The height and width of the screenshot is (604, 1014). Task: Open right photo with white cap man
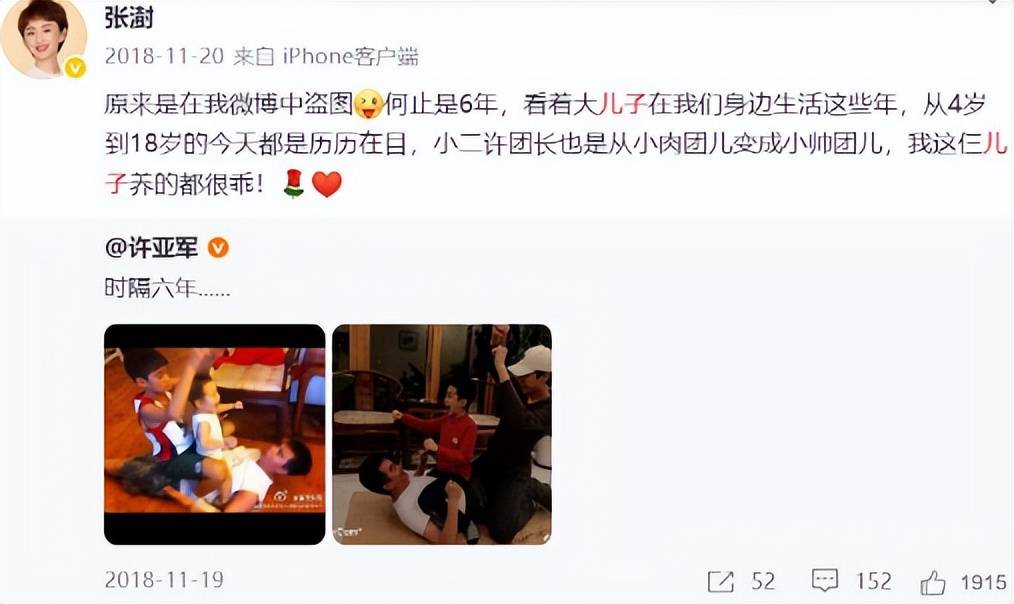442,434
